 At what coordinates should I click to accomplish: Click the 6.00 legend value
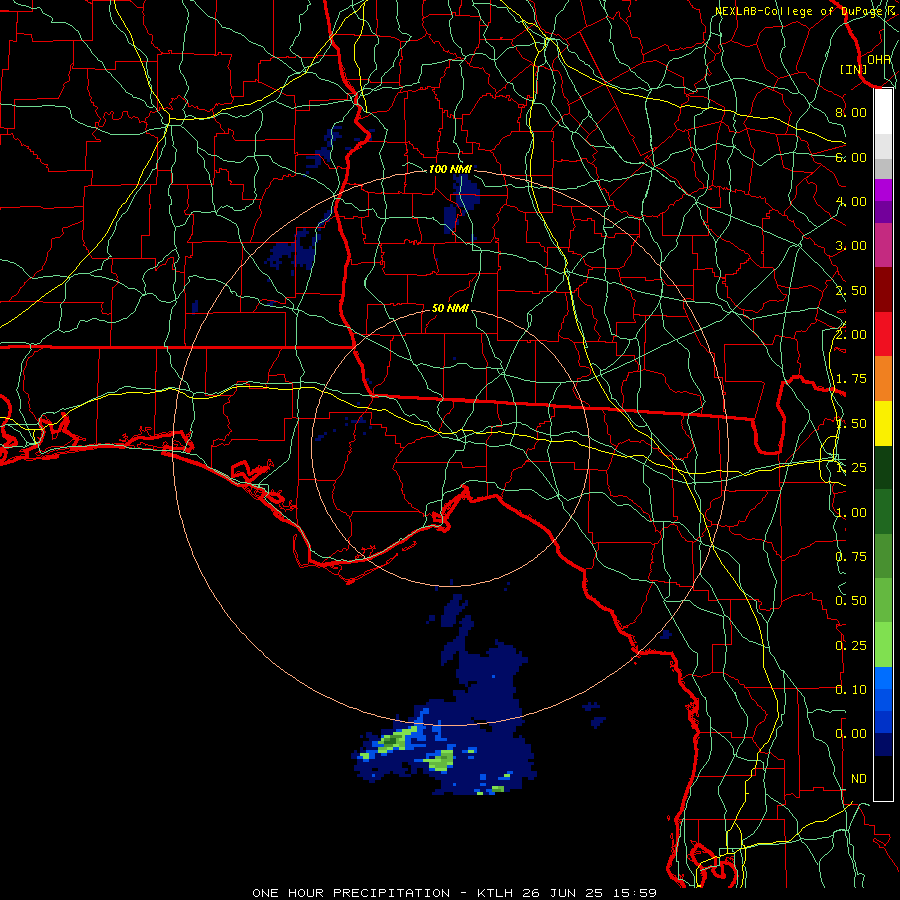coord(851,157)
